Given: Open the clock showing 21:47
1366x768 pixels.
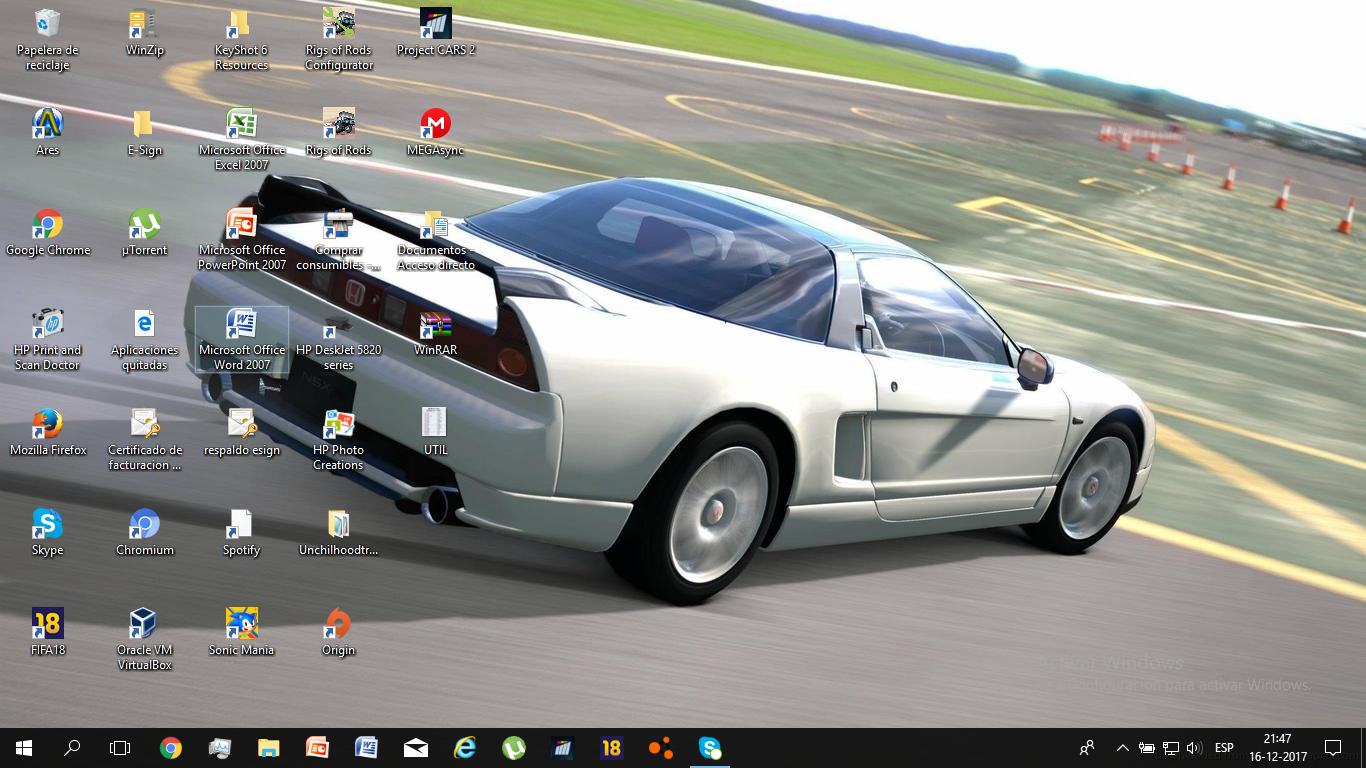Looking at the screenshot, I should point(1277,748).
